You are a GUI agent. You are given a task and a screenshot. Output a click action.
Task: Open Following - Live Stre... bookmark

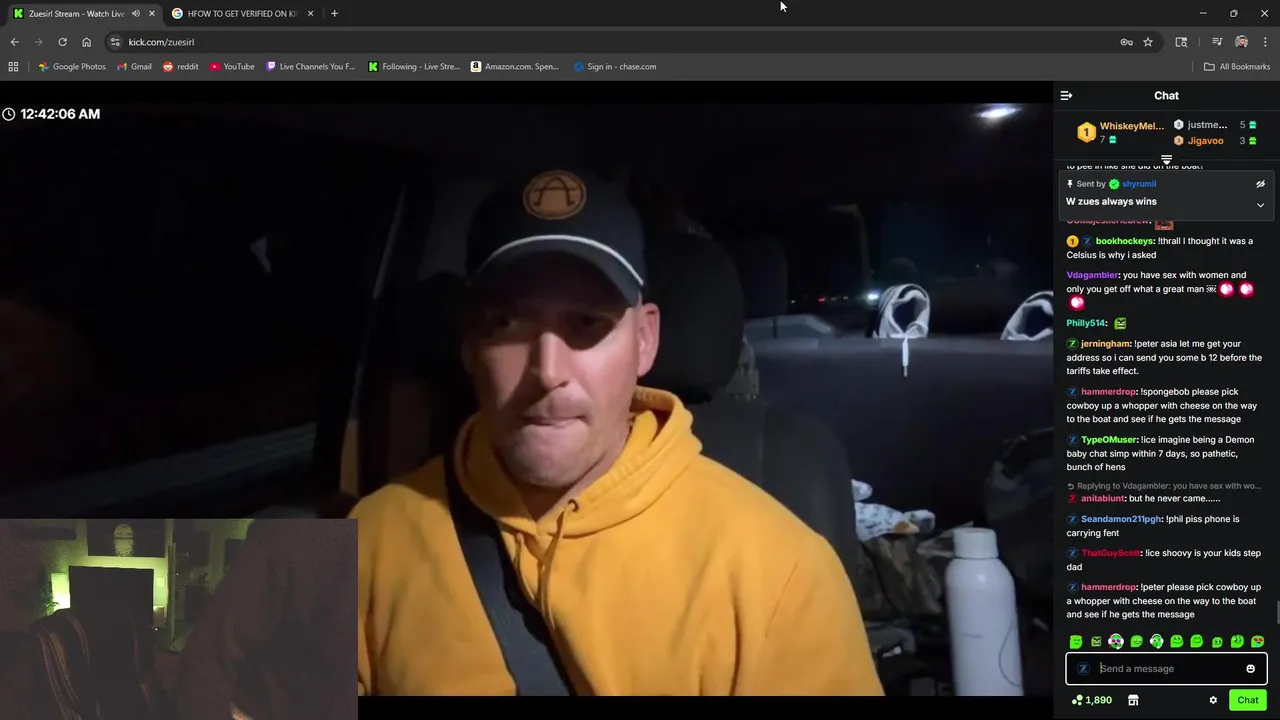[414, 67]
